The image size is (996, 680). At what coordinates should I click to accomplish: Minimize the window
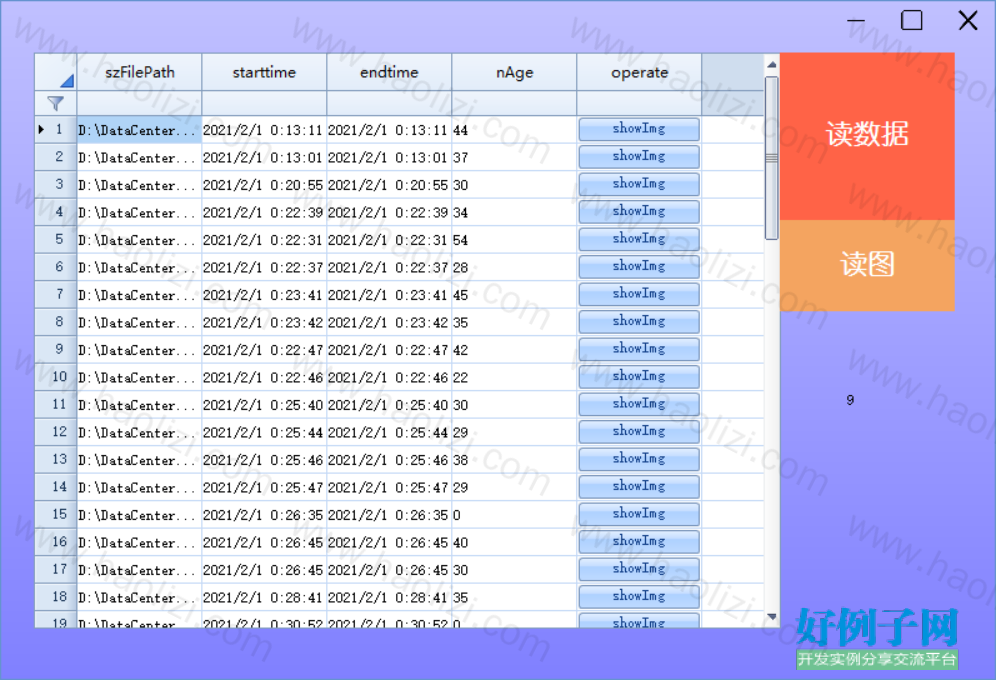[856, 20]
